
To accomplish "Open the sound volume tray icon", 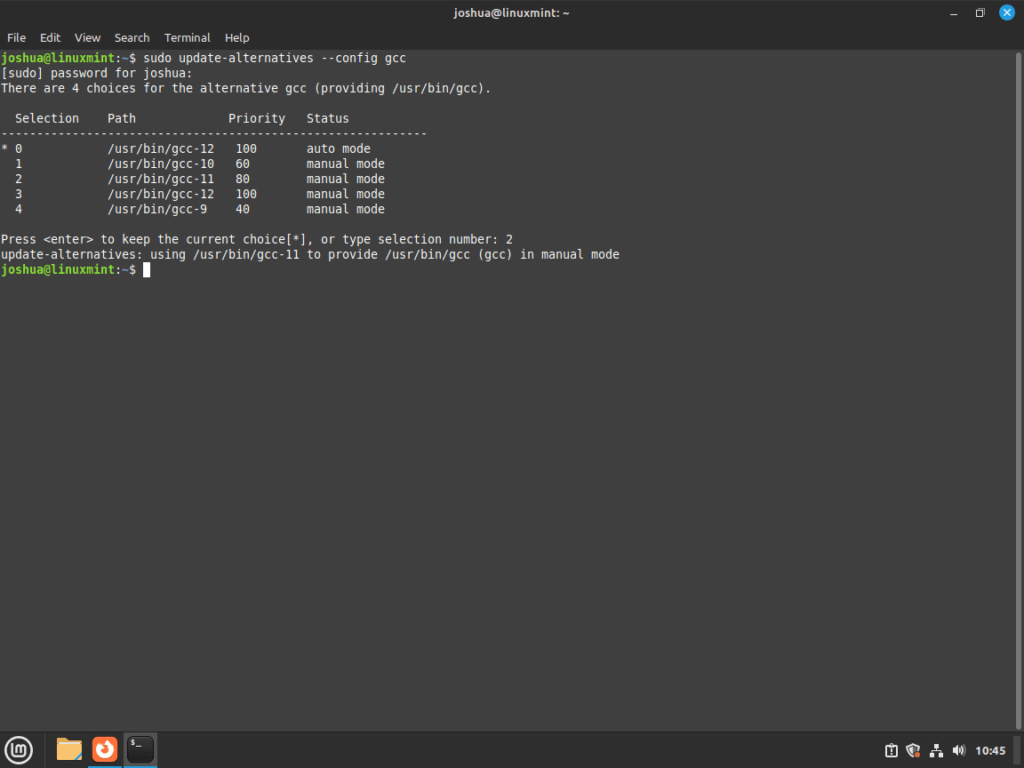I will 959,750.
